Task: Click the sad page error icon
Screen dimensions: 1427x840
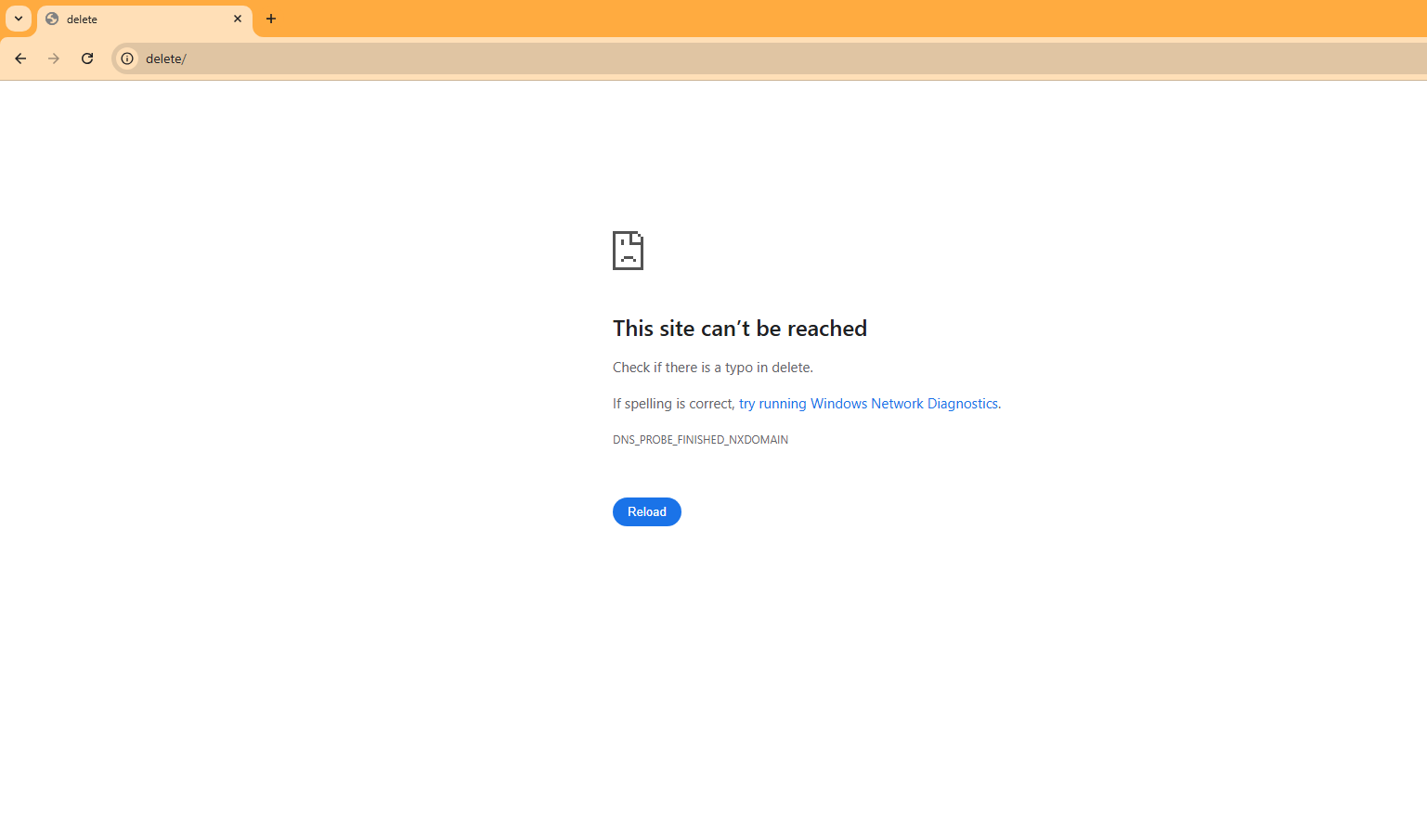Action: click(x=628, y=251)
